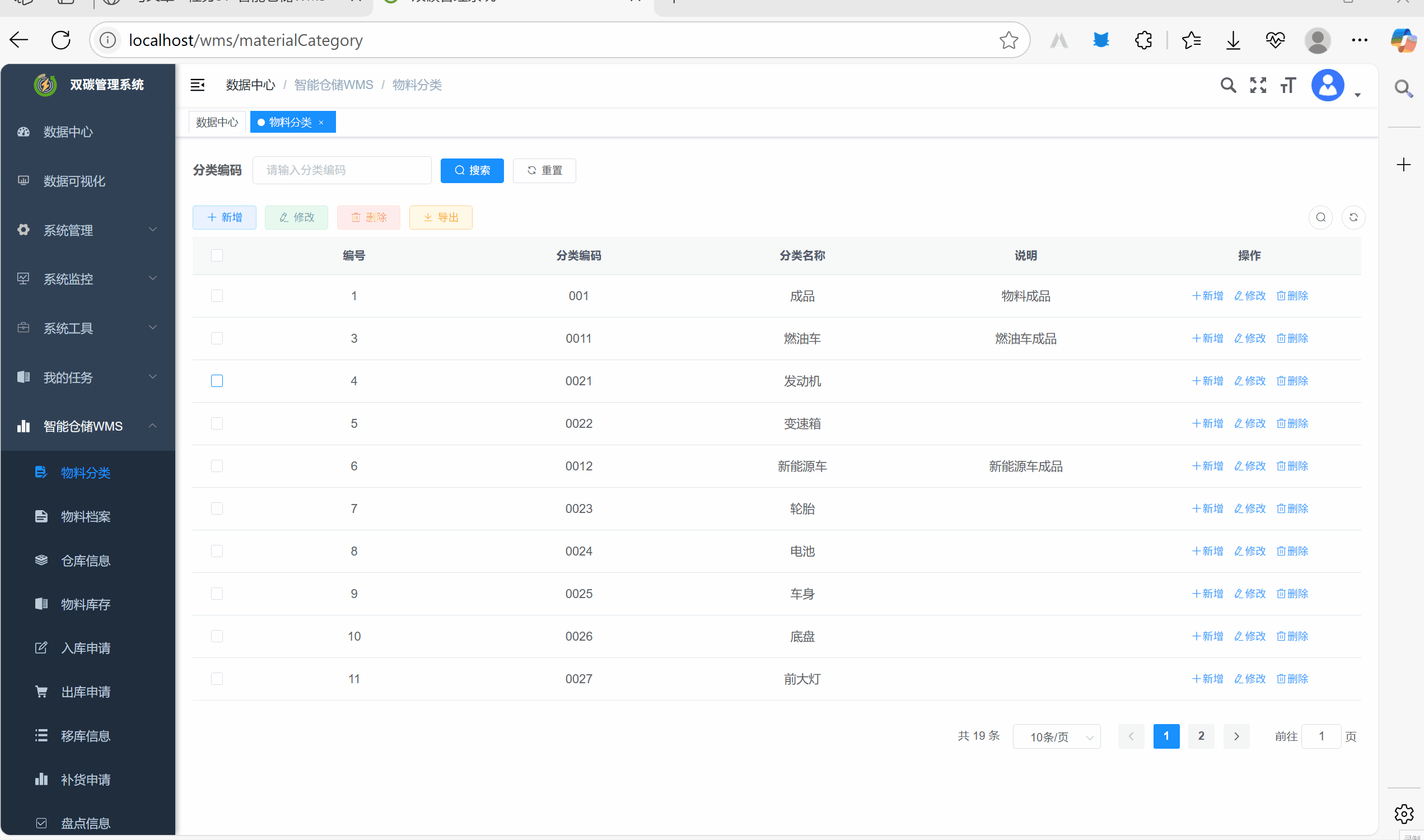Collapse sidebar with hamburger icon
The height and width of the screenshot is (840, 1424).
point(197,85)
